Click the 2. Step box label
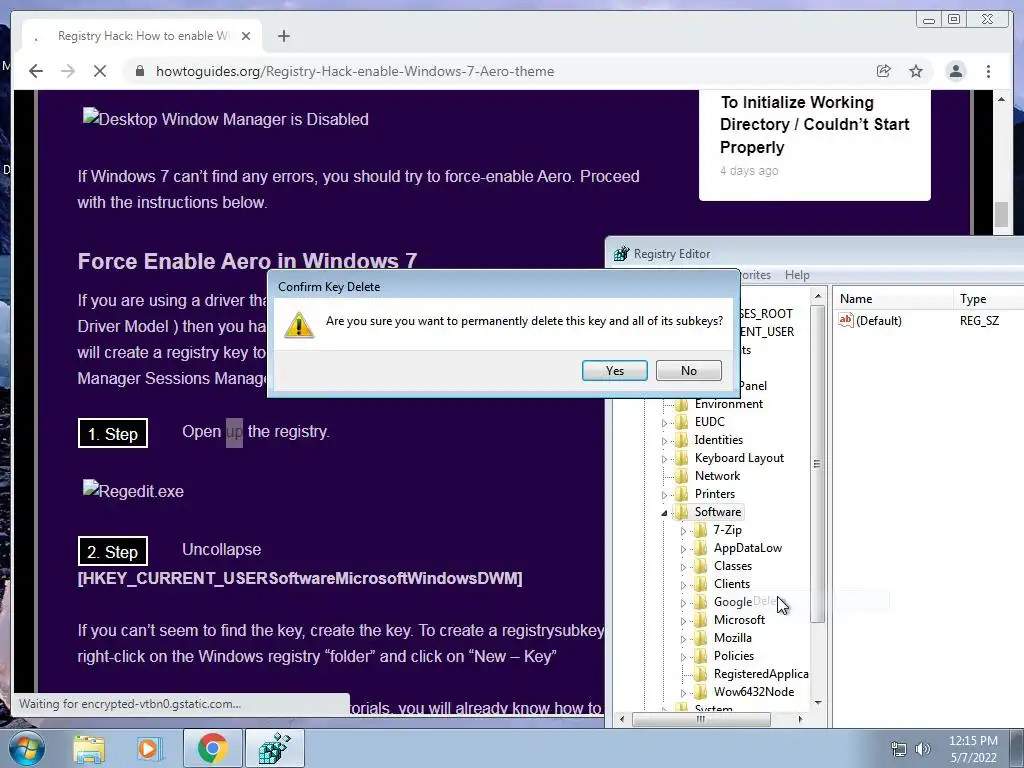1024x768 pixels. (x=113, y=551)
